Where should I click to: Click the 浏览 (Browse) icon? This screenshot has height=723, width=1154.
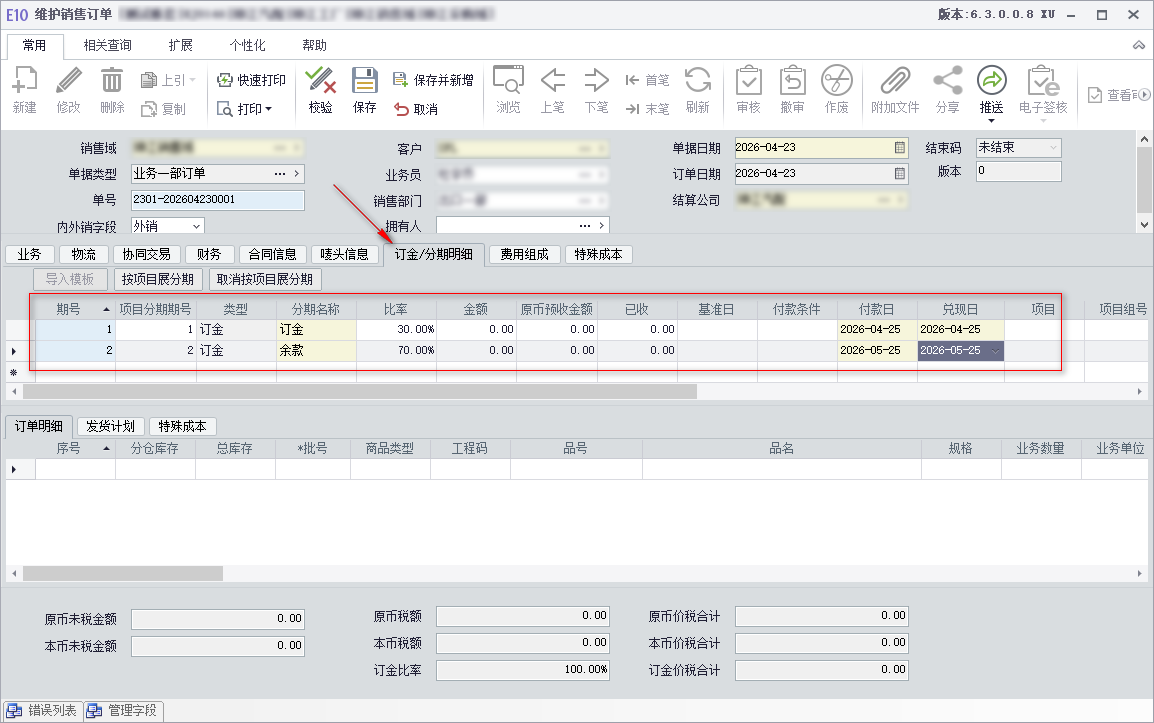point(508,90)
